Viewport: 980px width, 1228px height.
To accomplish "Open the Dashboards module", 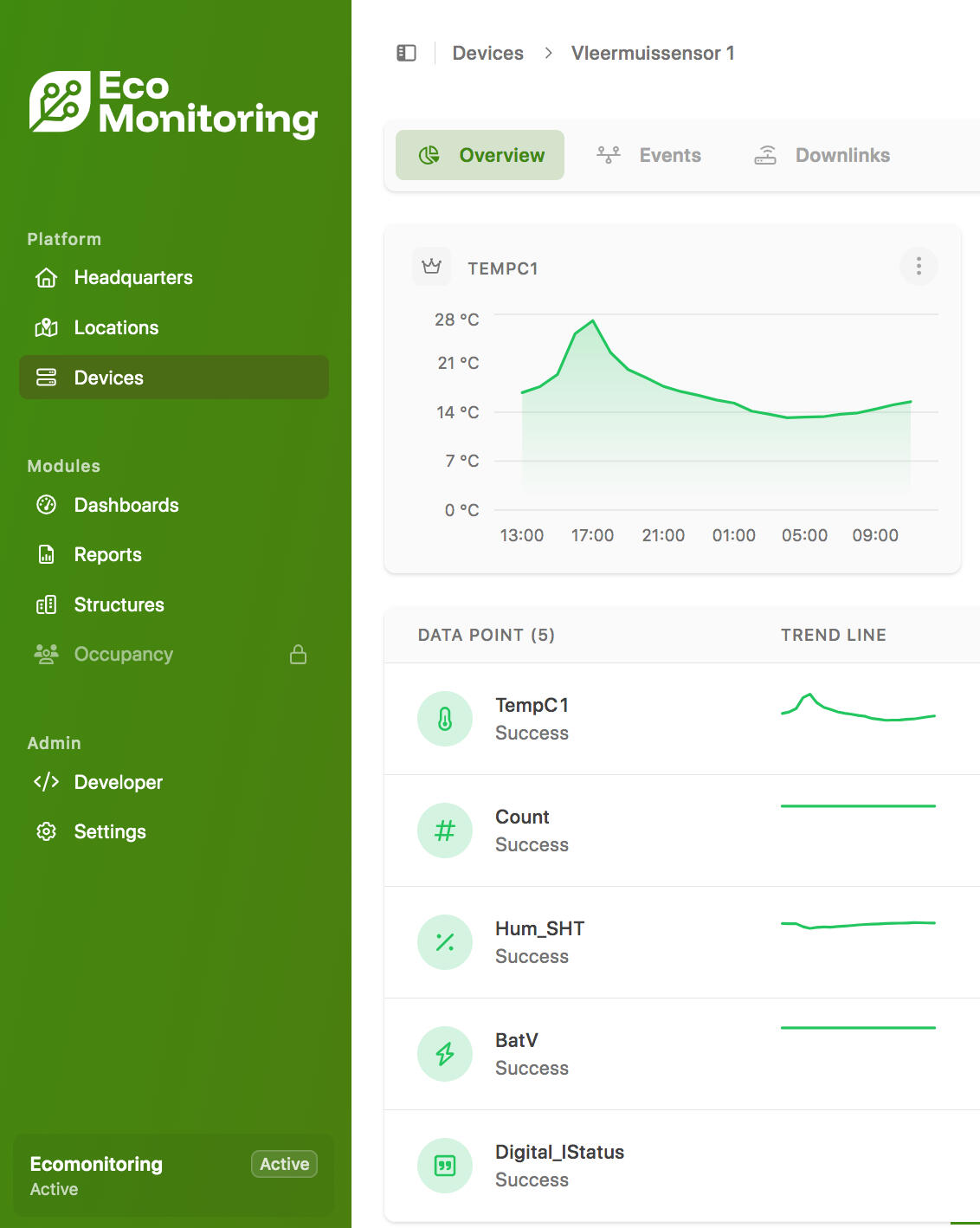I will tap(126, 505).
